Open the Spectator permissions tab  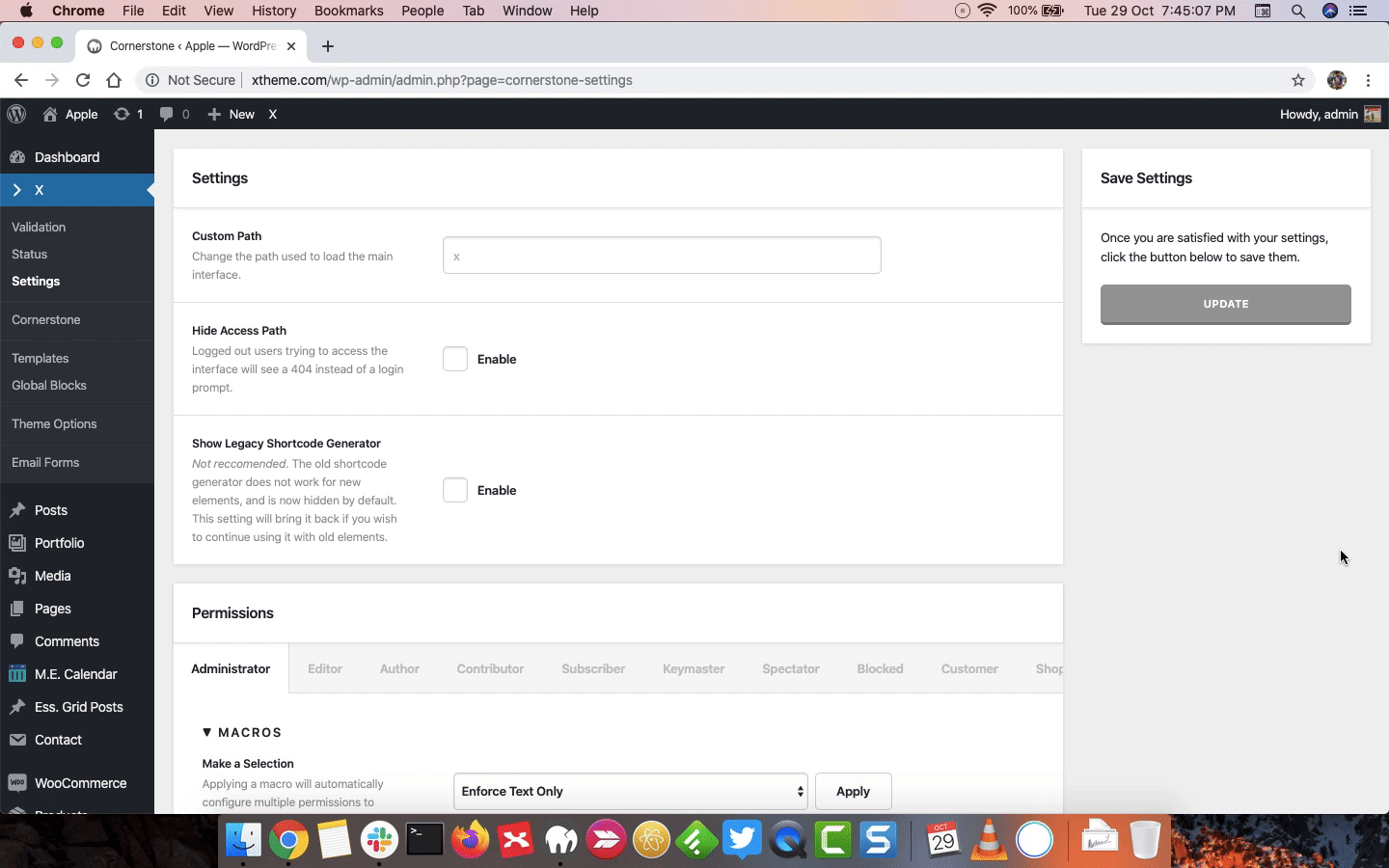click(791, 668)
